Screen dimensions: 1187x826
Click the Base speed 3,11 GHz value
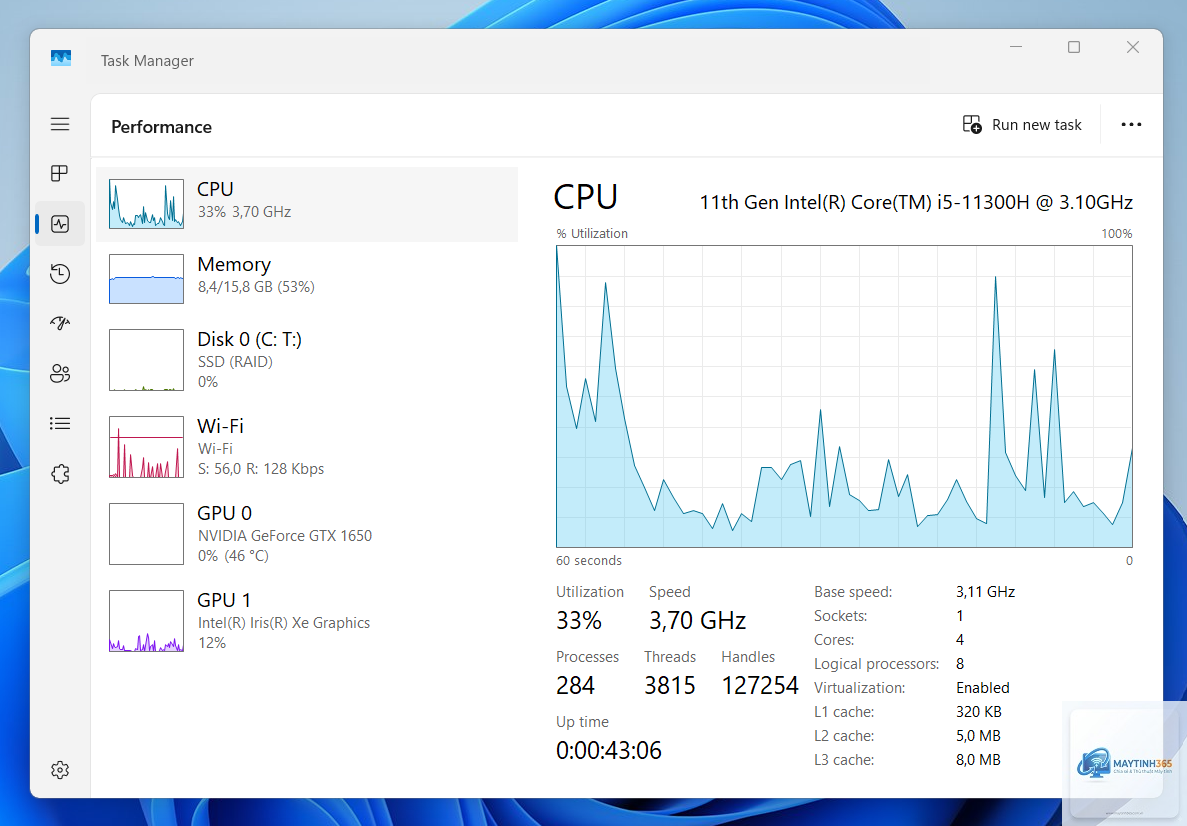[985, 592]
